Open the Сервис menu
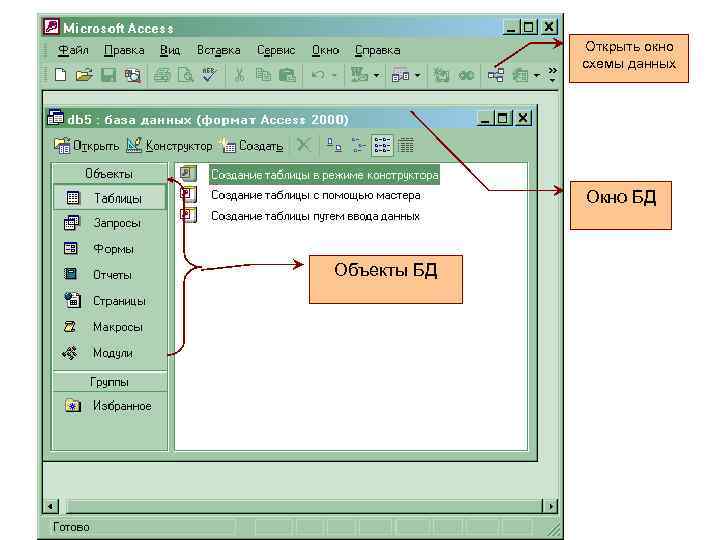 point(276,50)
